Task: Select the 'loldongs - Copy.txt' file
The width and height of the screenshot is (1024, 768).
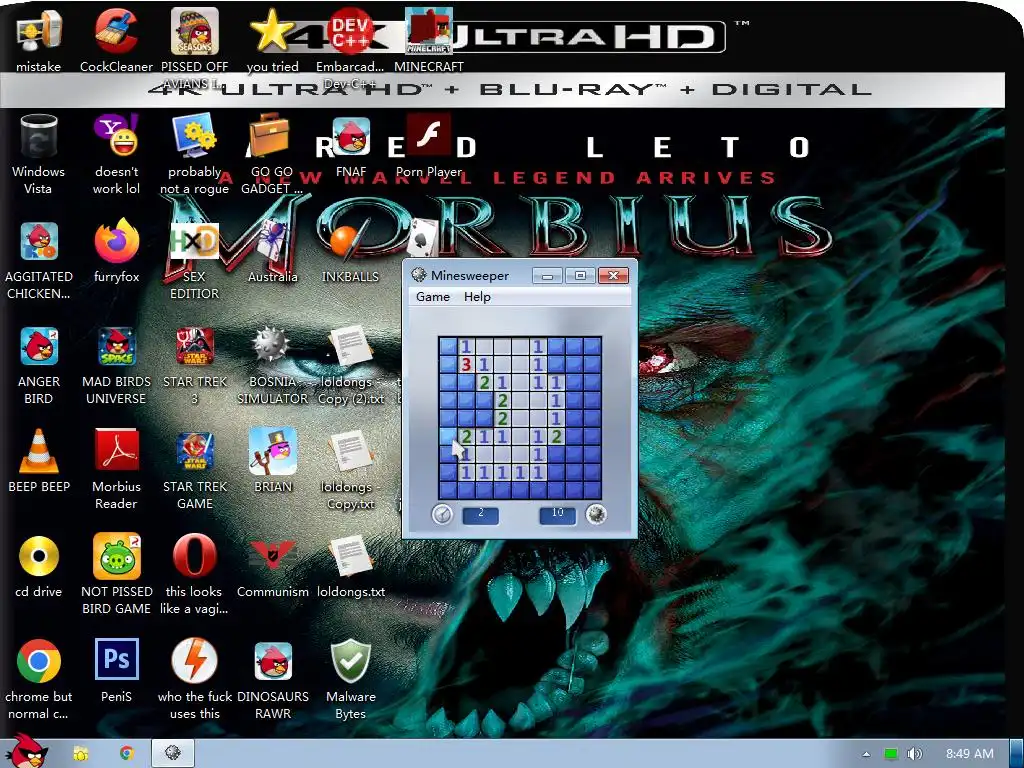Action: 351,469
